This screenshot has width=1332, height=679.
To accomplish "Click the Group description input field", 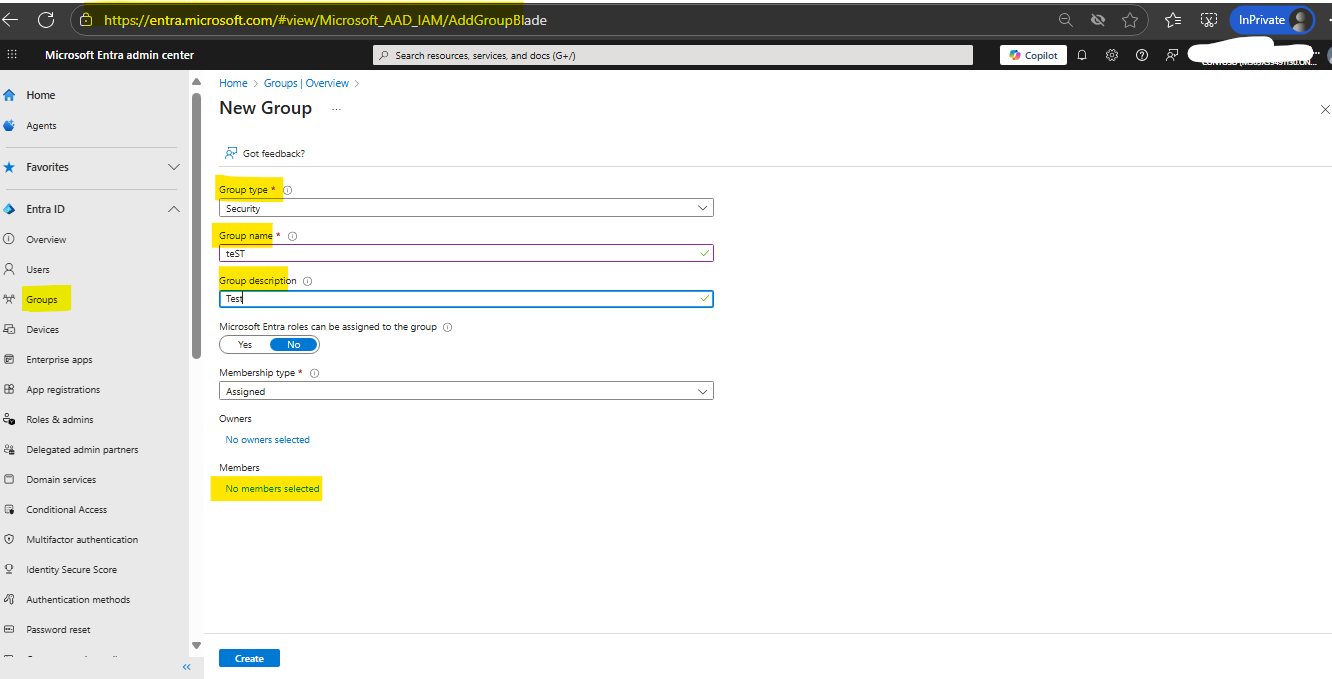I will point(466,298).
